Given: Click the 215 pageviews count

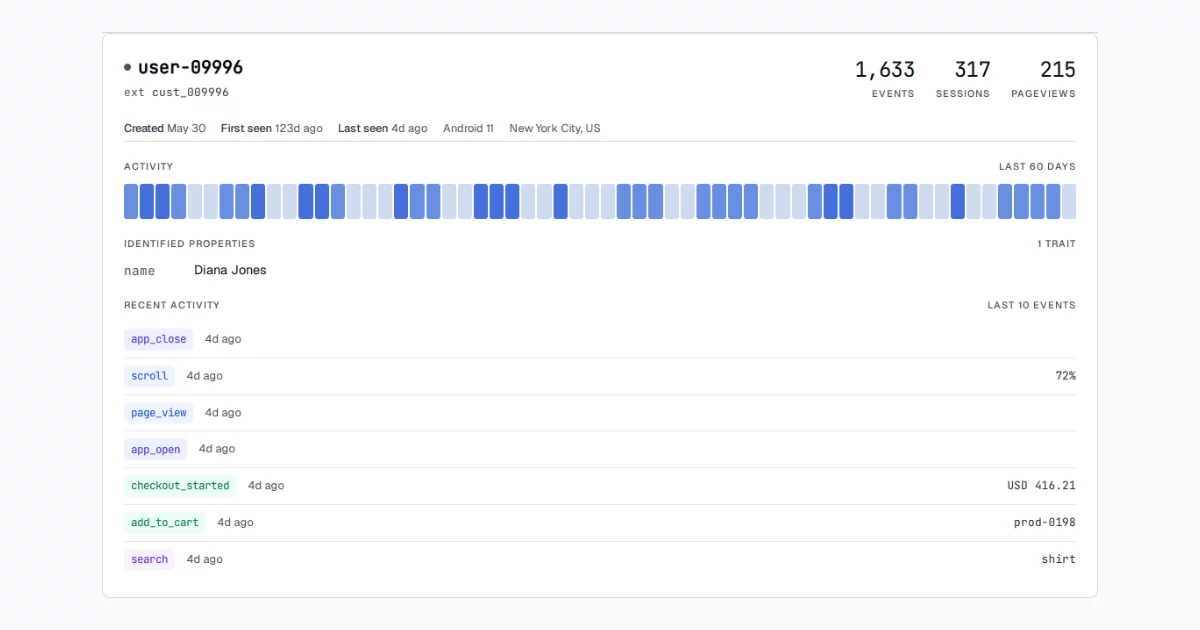Looking at the screenshot, I should [x=1057, y=70].
